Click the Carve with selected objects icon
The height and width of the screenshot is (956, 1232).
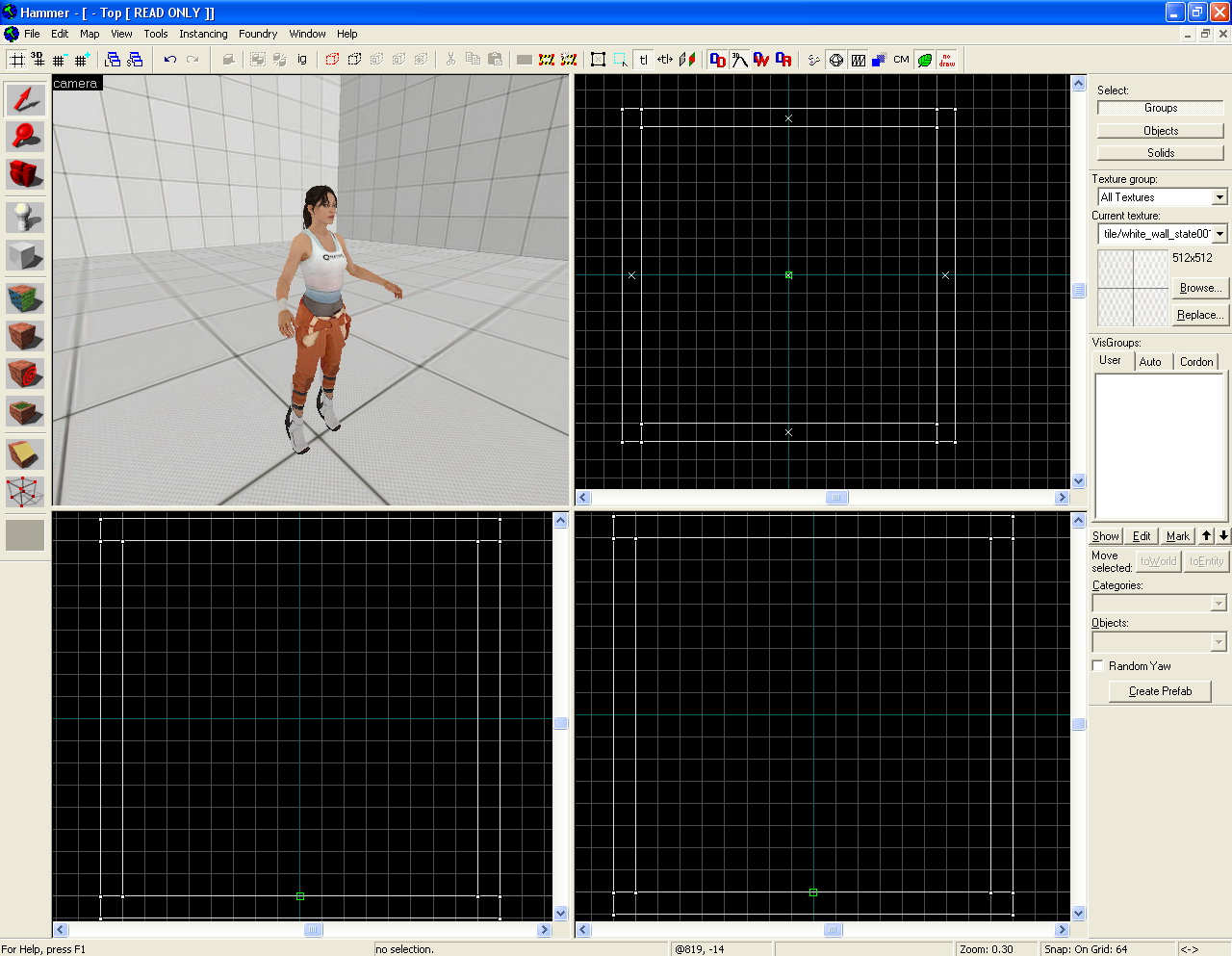tap(228, 60)
